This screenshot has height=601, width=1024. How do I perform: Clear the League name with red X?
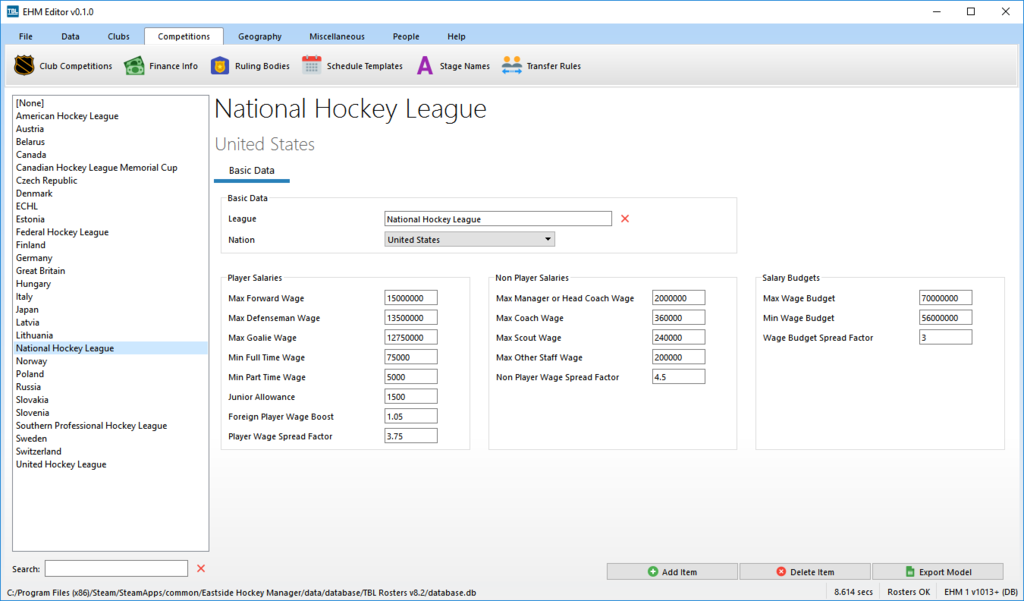pos(625,219)
